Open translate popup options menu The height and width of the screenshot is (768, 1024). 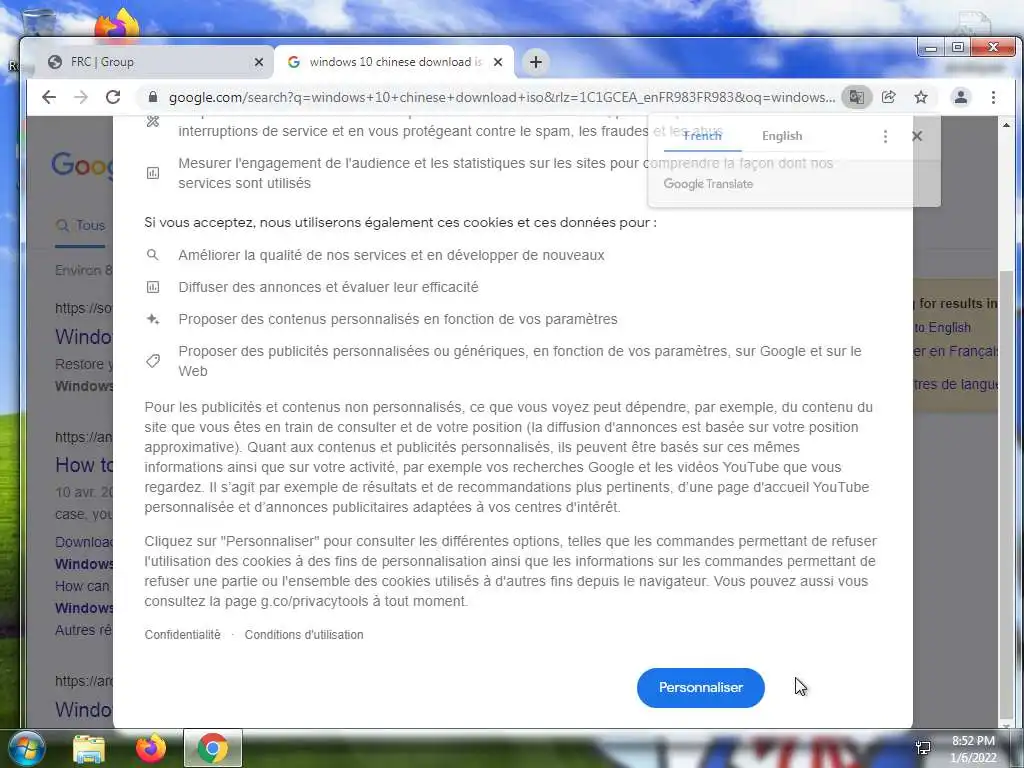click(x=885, y=136)
